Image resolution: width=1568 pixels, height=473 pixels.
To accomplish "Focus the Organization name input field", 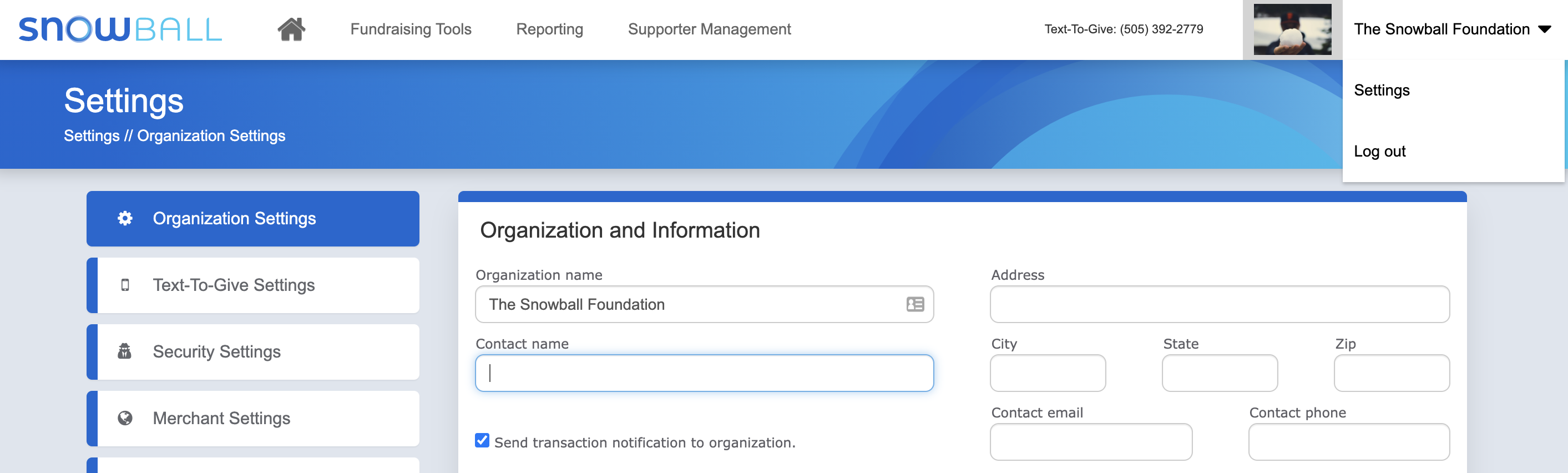I will pyautogui.click(x=704, y=304).
